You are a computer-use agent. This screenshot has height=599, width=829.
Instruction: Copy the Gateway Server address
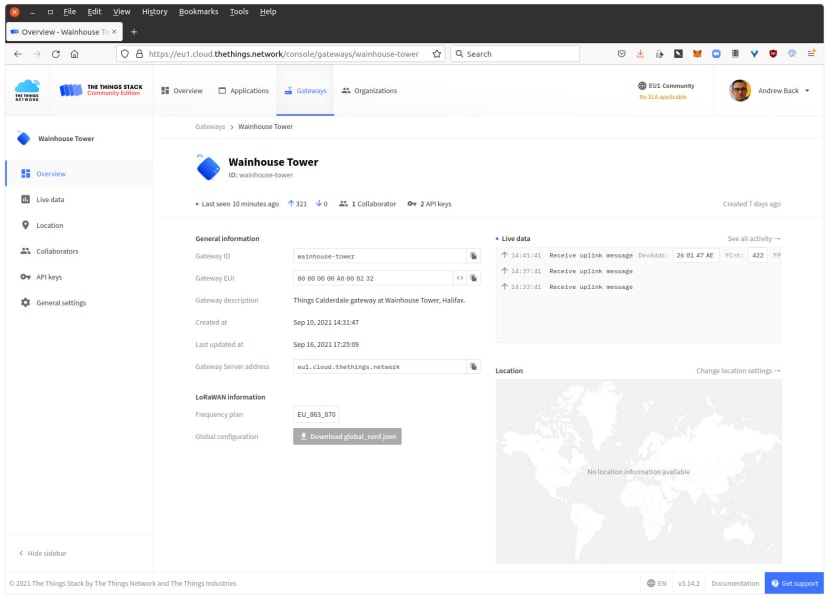click(474, 366)
